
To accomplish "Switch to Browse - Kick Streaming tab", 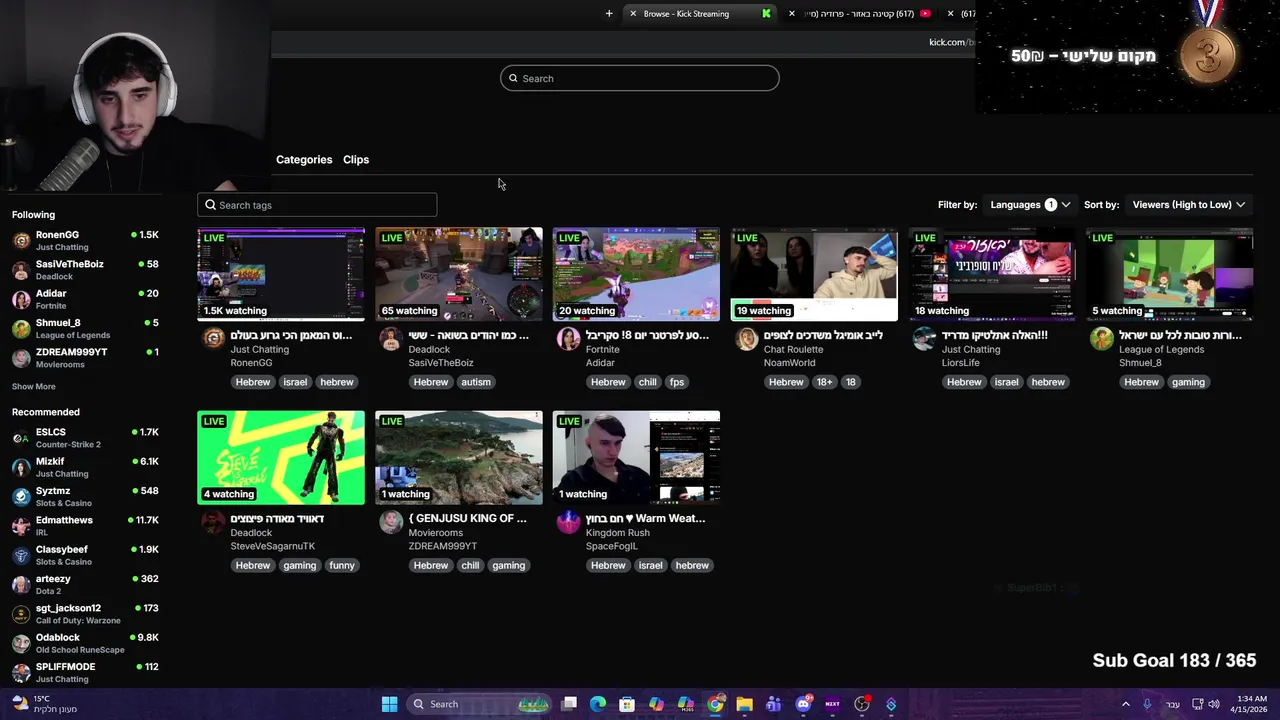I will click(x=699, y=13).
